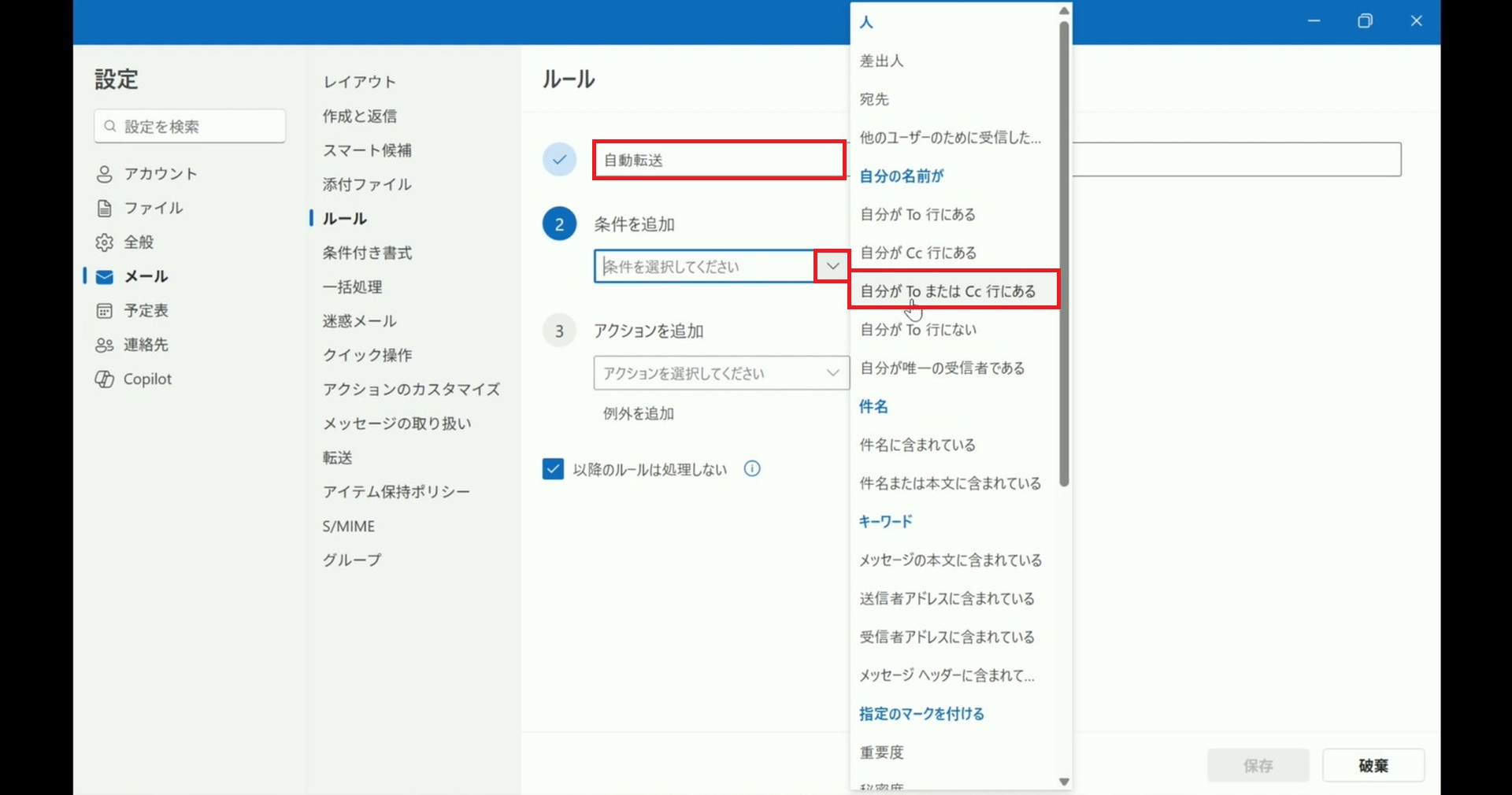
Task: Select 差出人 from the condition list
Action: point(881,61)
